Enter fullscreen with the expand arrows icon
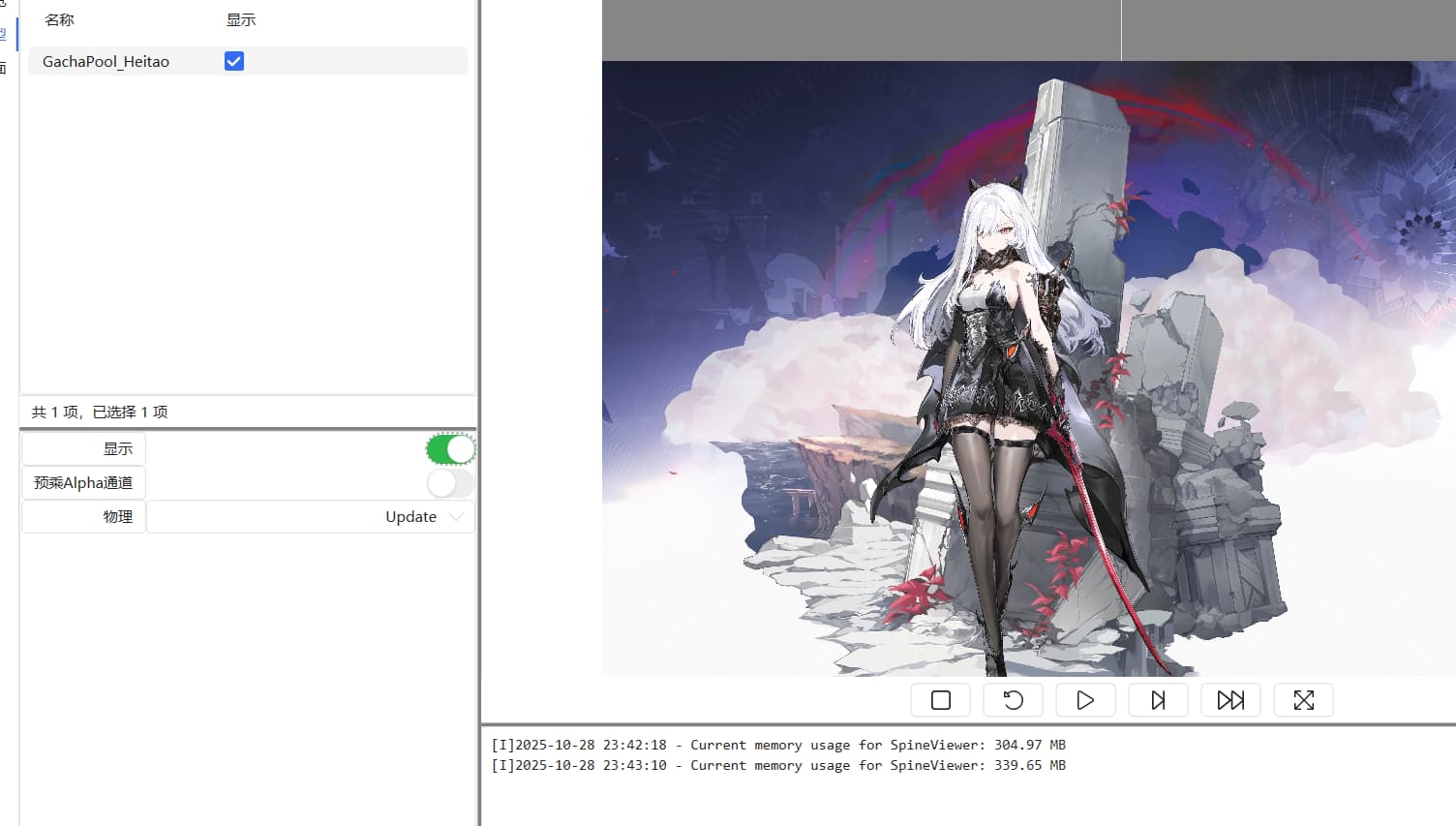Image resolution: width=1456 pixels, height=826 pixels. point(1303,700)
